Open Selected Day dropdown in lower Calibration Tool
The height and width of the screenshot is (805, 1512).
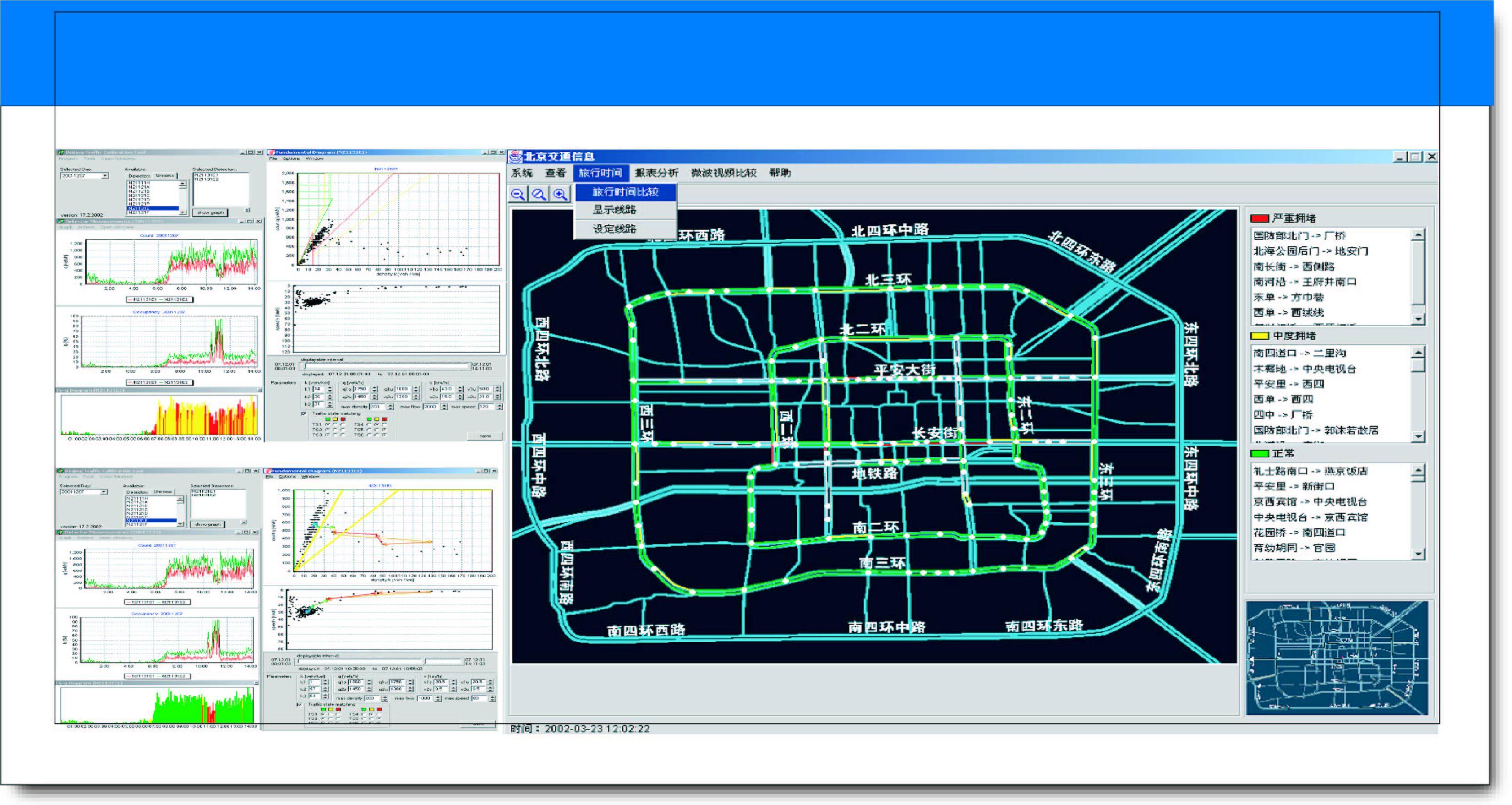coord(104,492)
